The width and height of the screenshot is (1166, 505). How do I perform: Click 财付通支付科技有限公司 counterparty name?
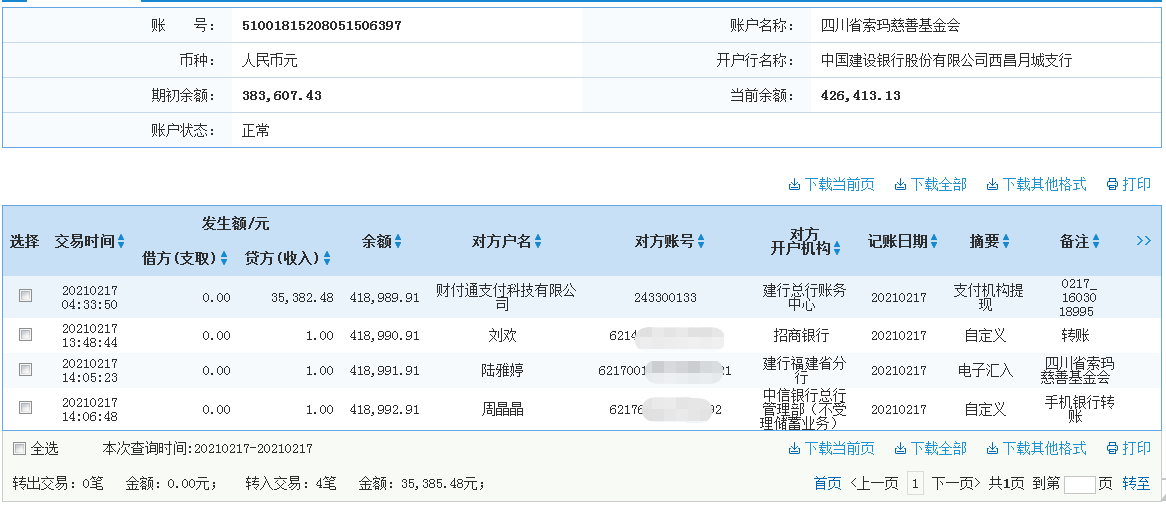506,297
